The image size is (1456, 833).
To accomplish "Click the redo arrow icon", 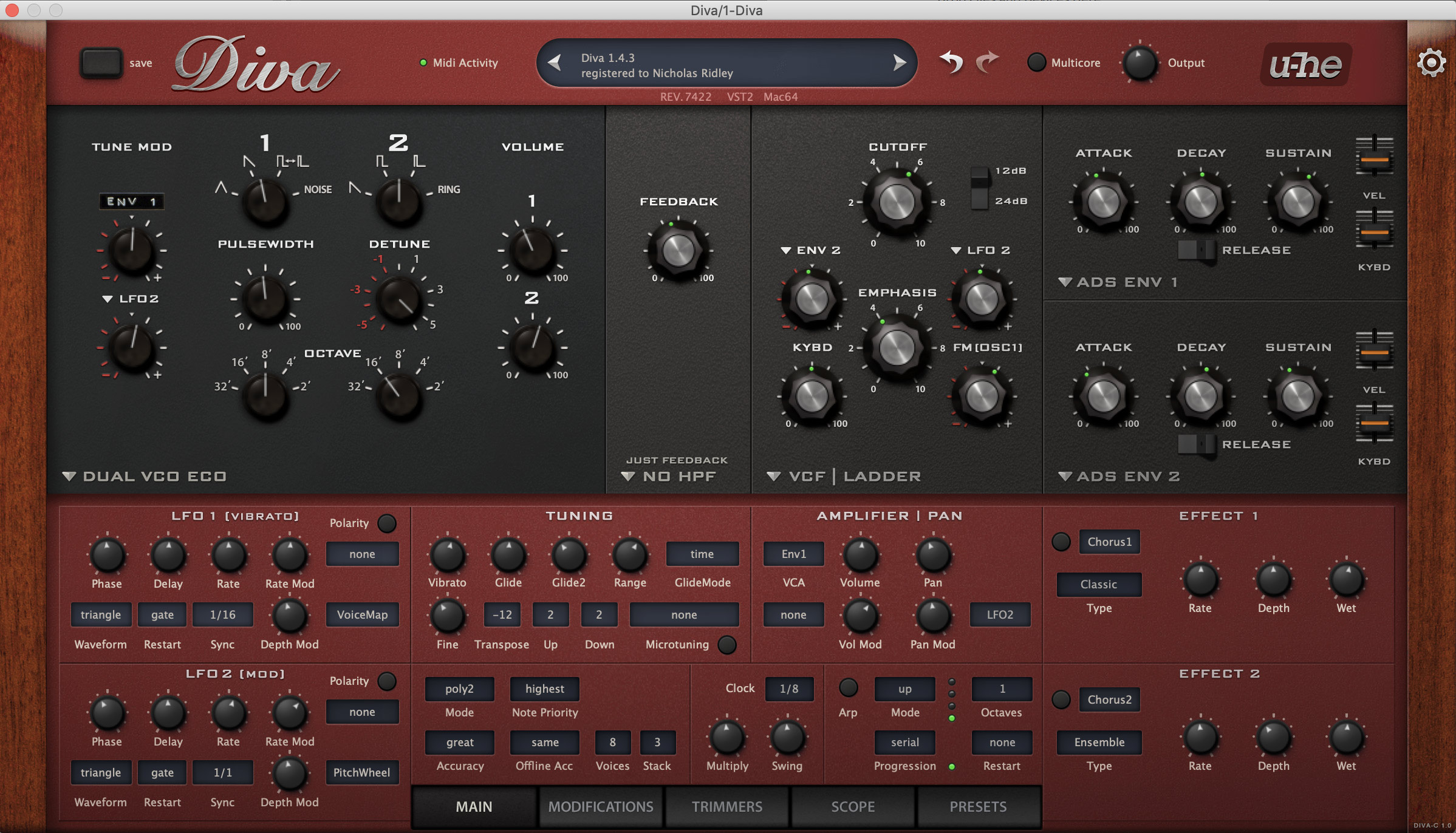I will coord(987,62).
